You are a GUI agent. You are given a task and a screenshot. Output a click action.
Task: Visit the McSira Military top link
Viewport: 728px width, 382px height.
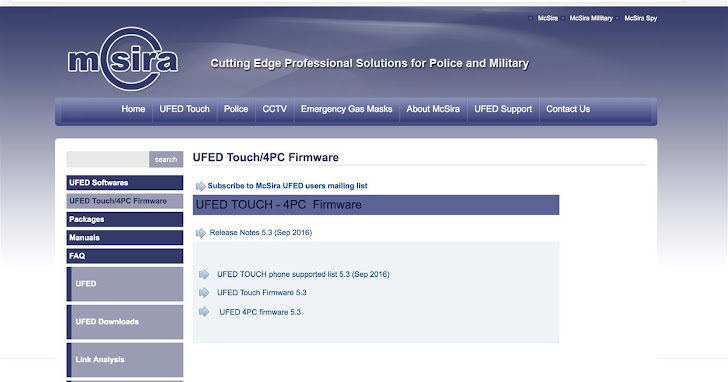[591, 18]
